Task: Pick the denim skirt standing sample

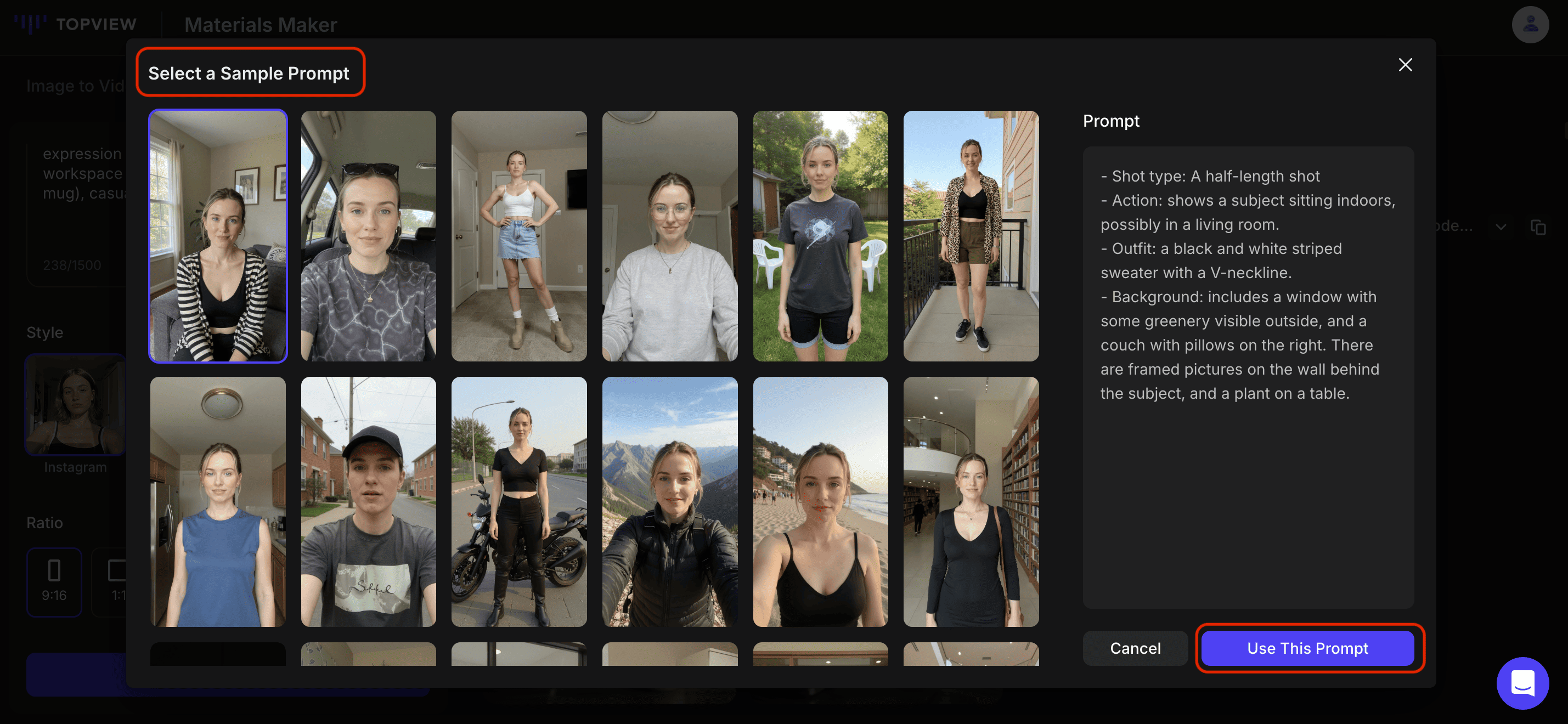Action: (x=518, y=236)
